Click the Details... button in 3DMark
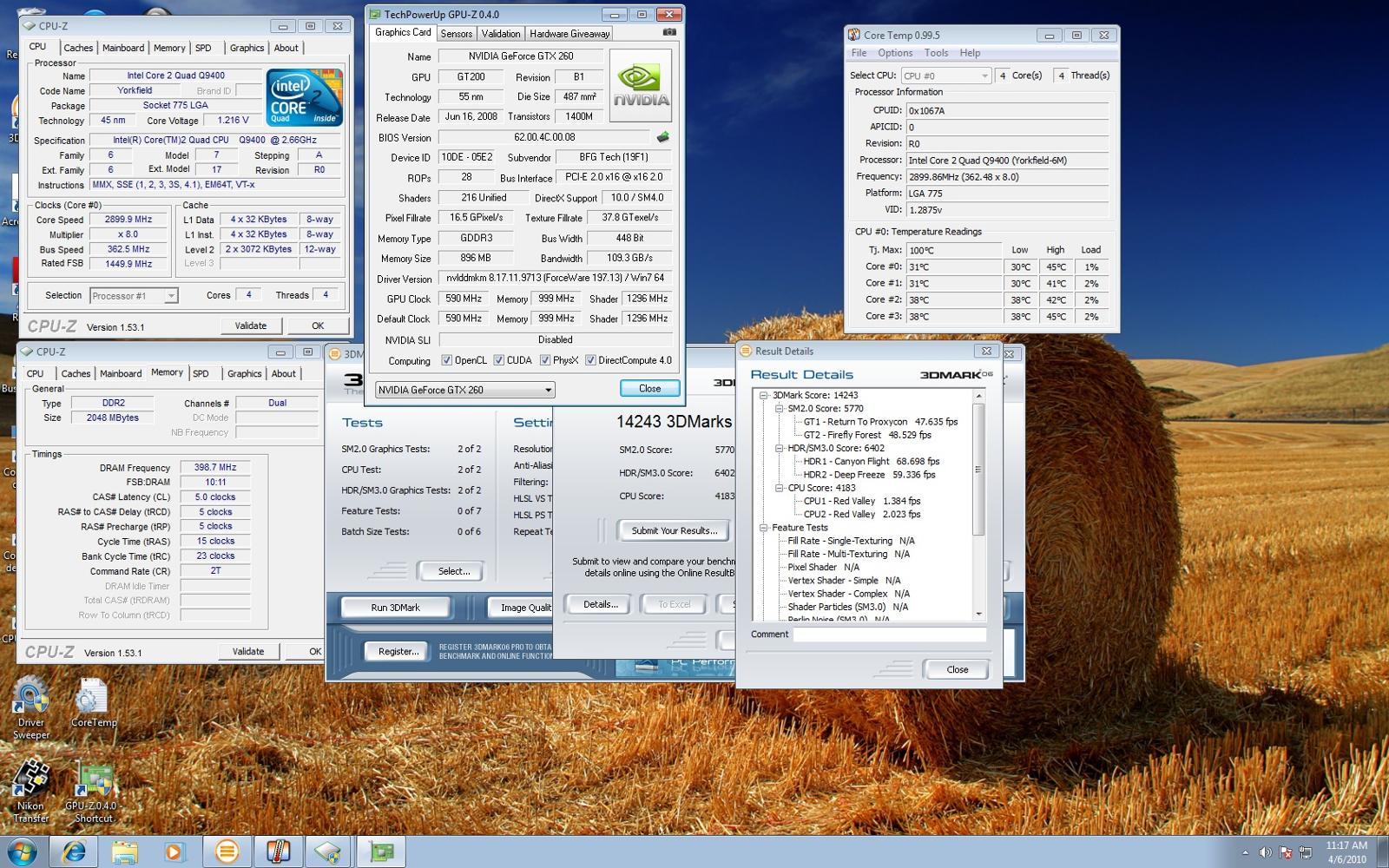1389x868 pixels. (601, 604)
